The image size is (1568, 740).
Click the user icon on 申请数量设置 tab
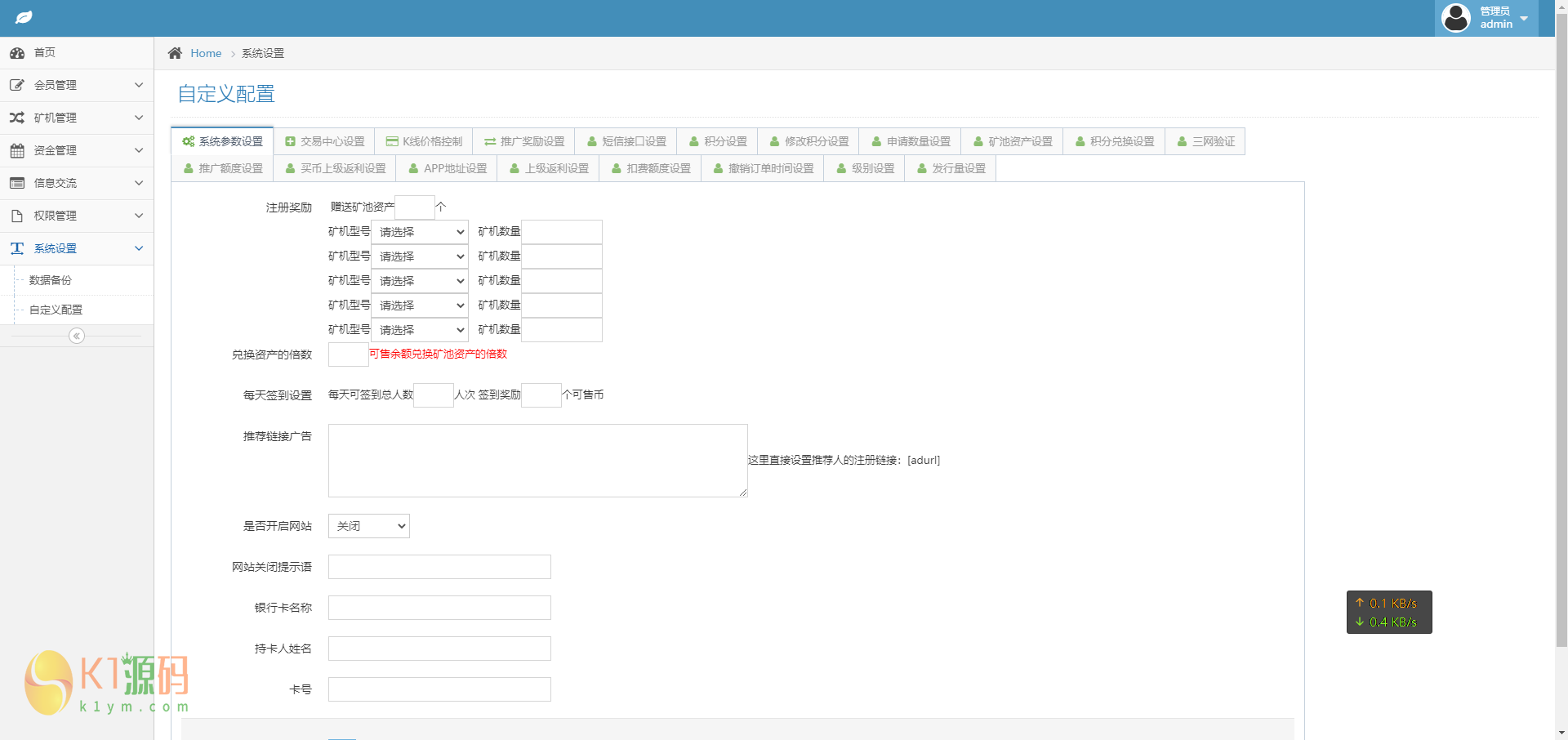tap(876, 141)
